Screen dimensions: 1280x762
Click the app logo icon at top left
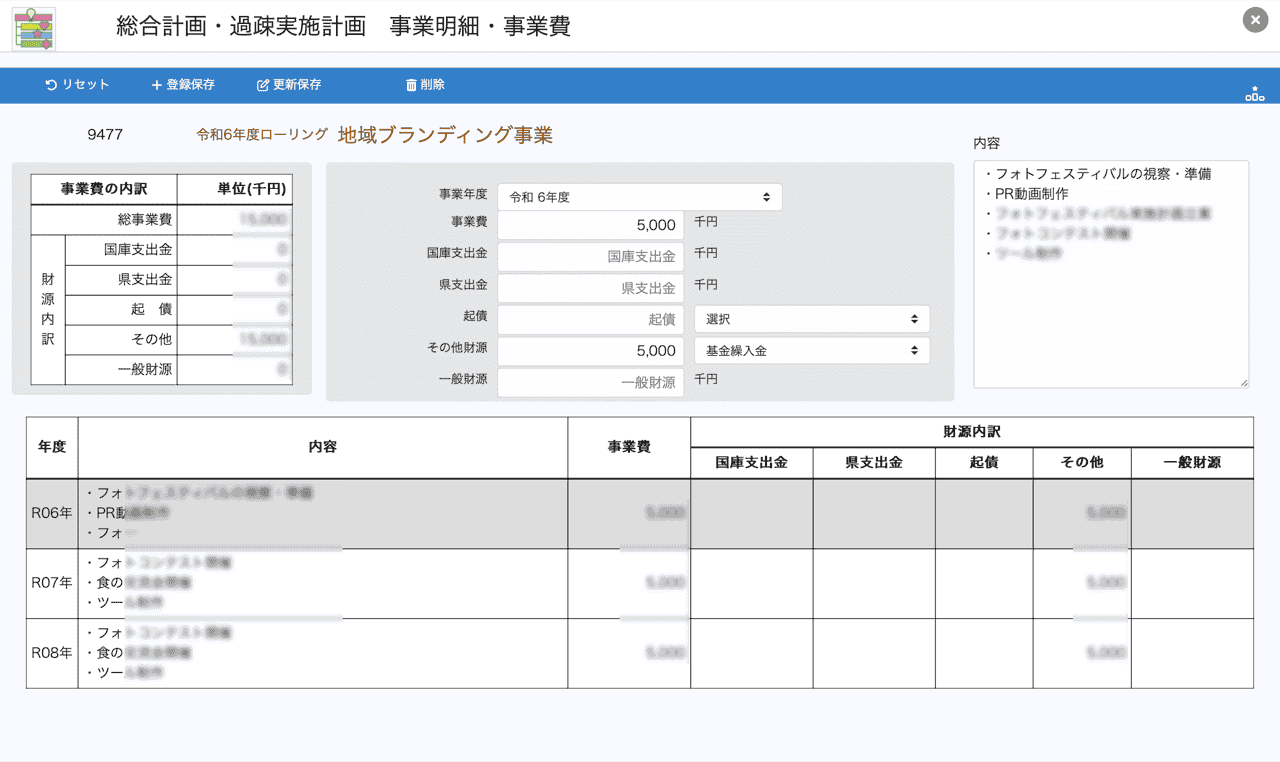pos(34,27)
